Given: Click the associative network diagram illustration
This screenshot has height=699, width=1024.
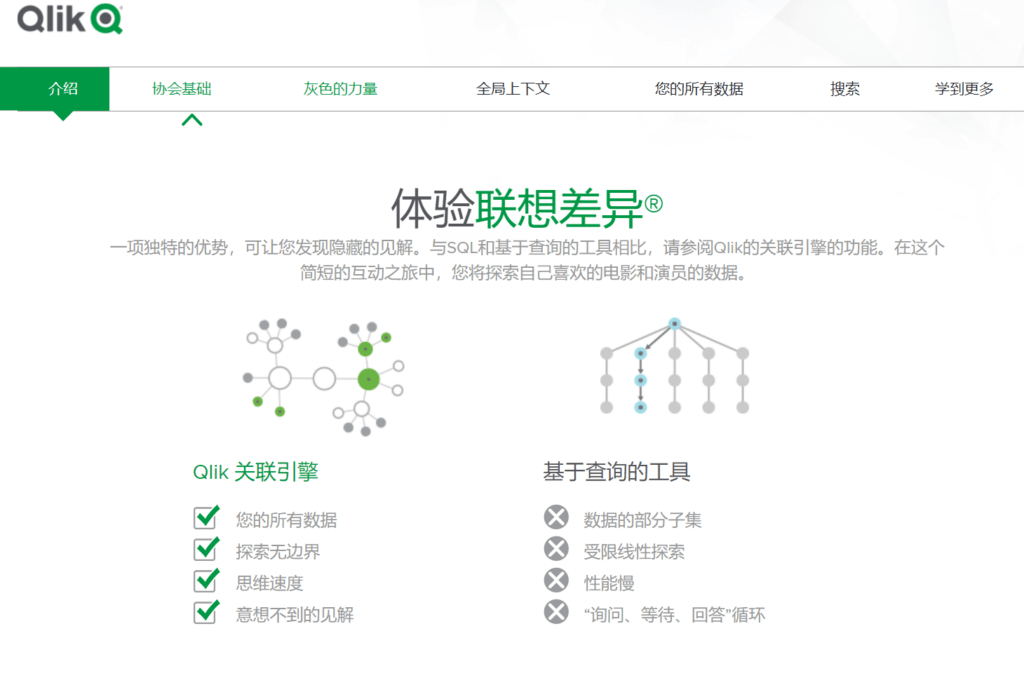Looking at the screenshot, I should (x=323, y=378).
